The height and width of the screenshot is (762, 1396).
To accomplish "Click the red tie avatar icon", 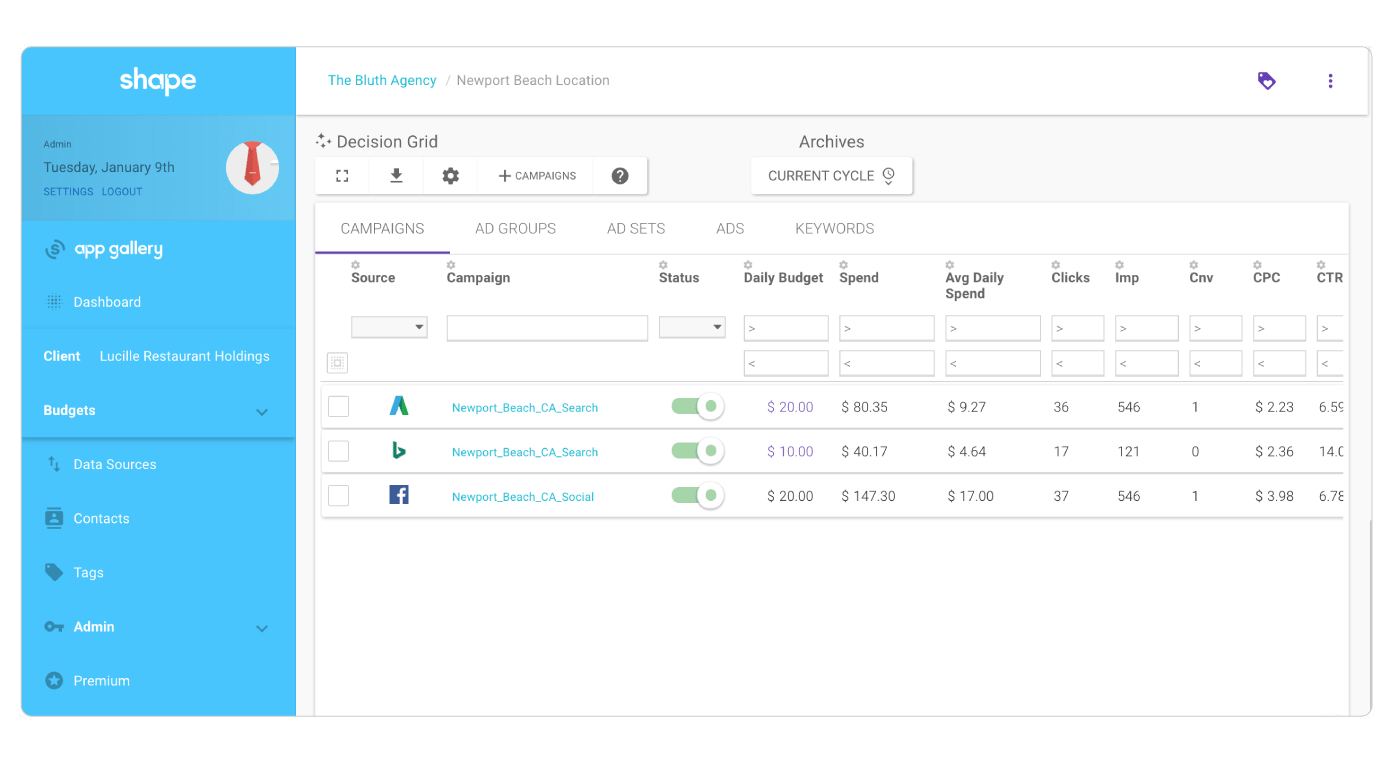I will click(x=252, y=167).
